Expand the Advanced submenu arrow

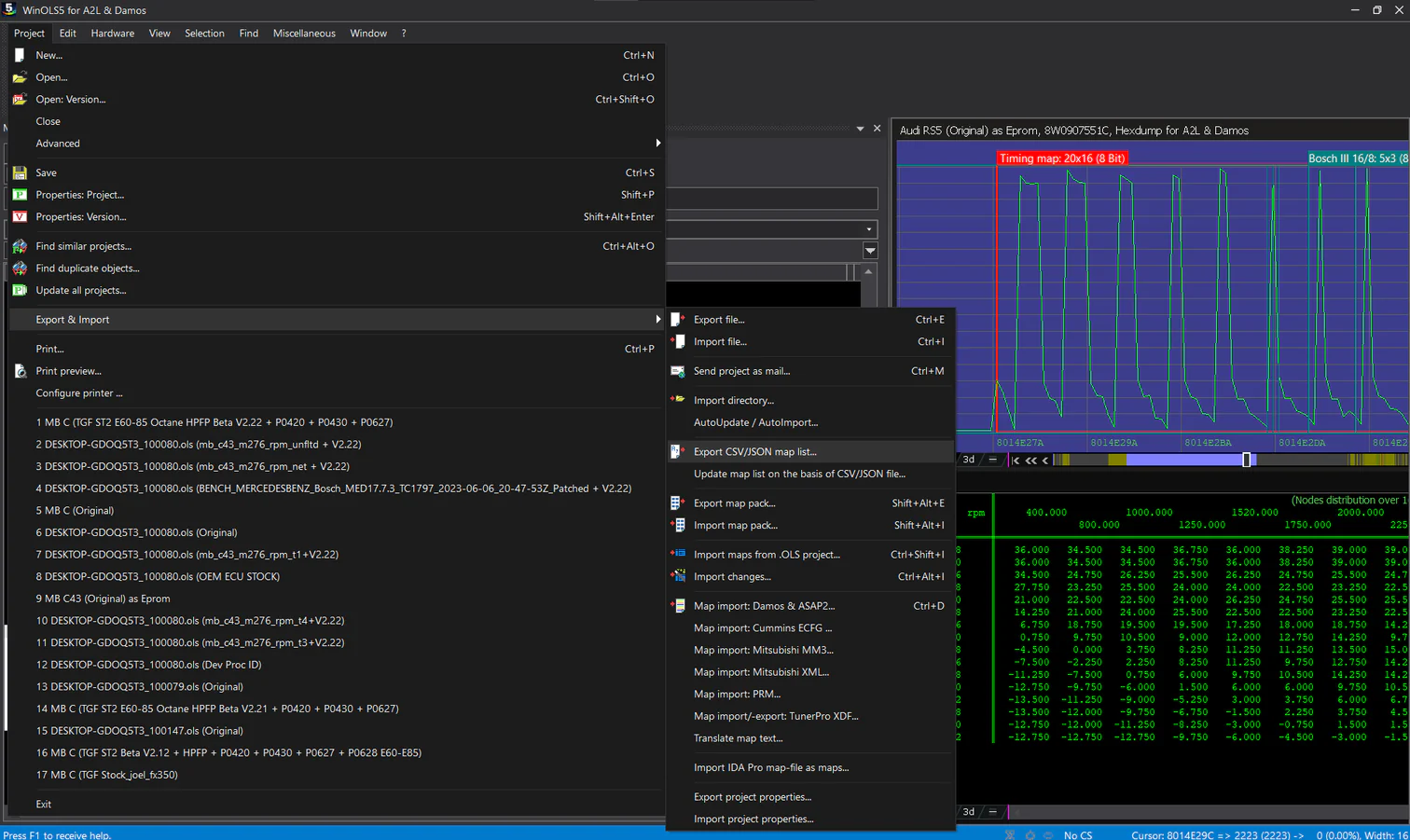point(657,144)
